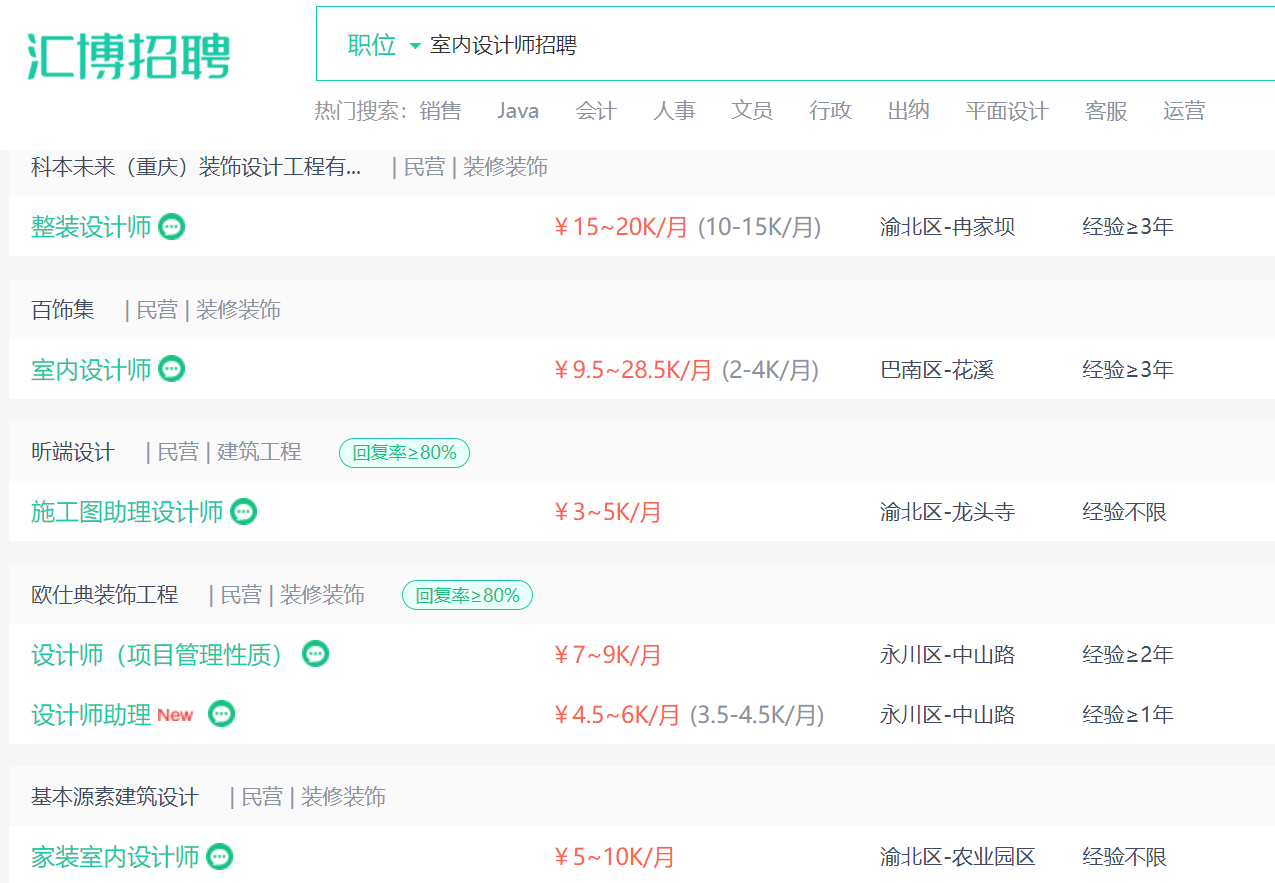Select hot search term Java

tap(518, 111)
